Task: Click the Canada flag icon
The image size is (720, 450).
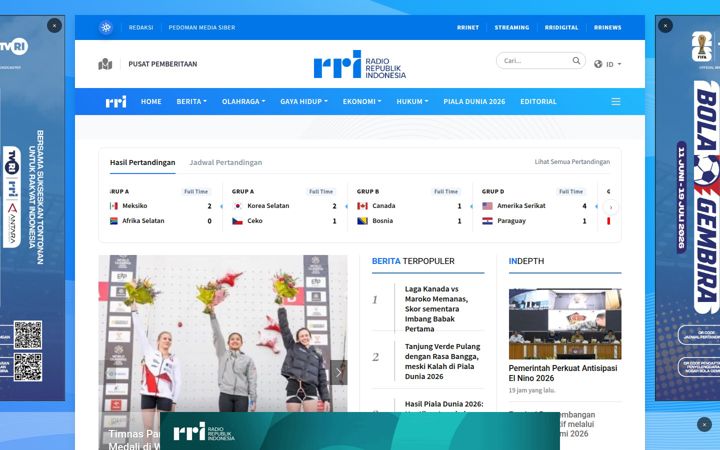Action: click(362, 206)
